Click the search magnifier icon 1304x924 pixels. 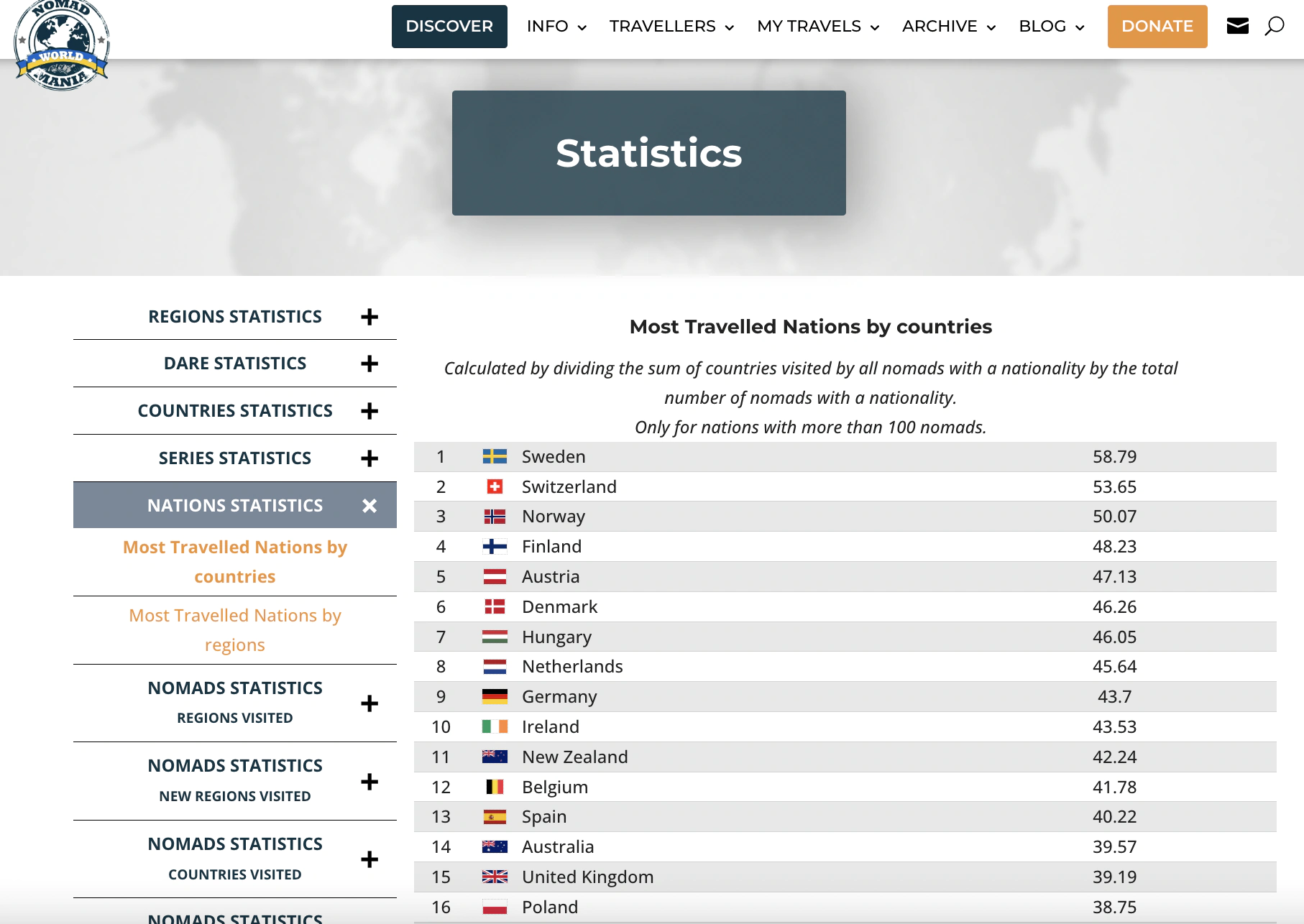coord(1274,27)
